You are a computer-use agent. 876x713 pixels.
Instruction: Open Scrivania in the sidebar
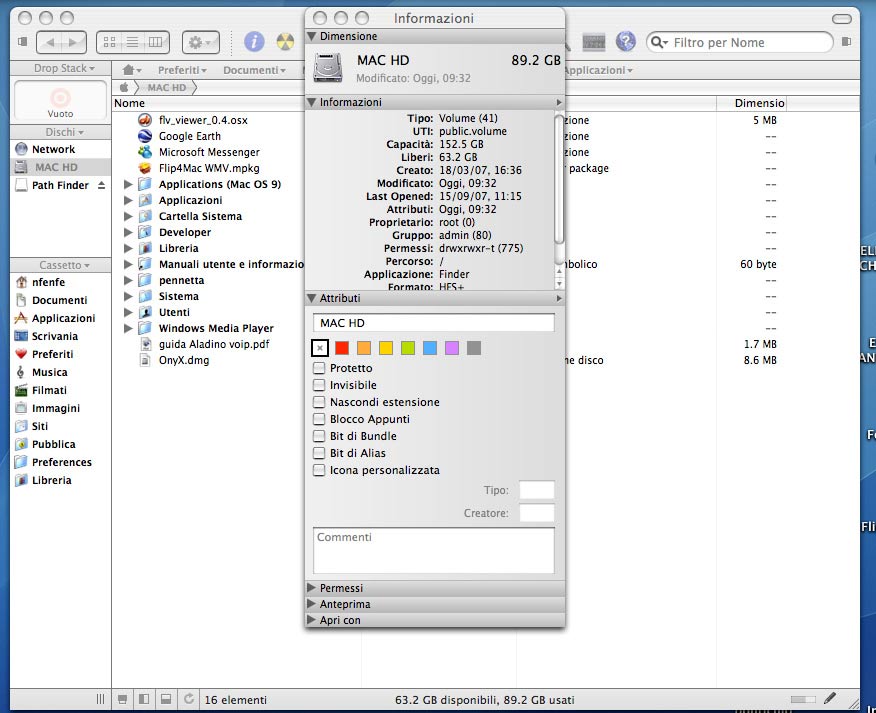click(x=55, y=336)
